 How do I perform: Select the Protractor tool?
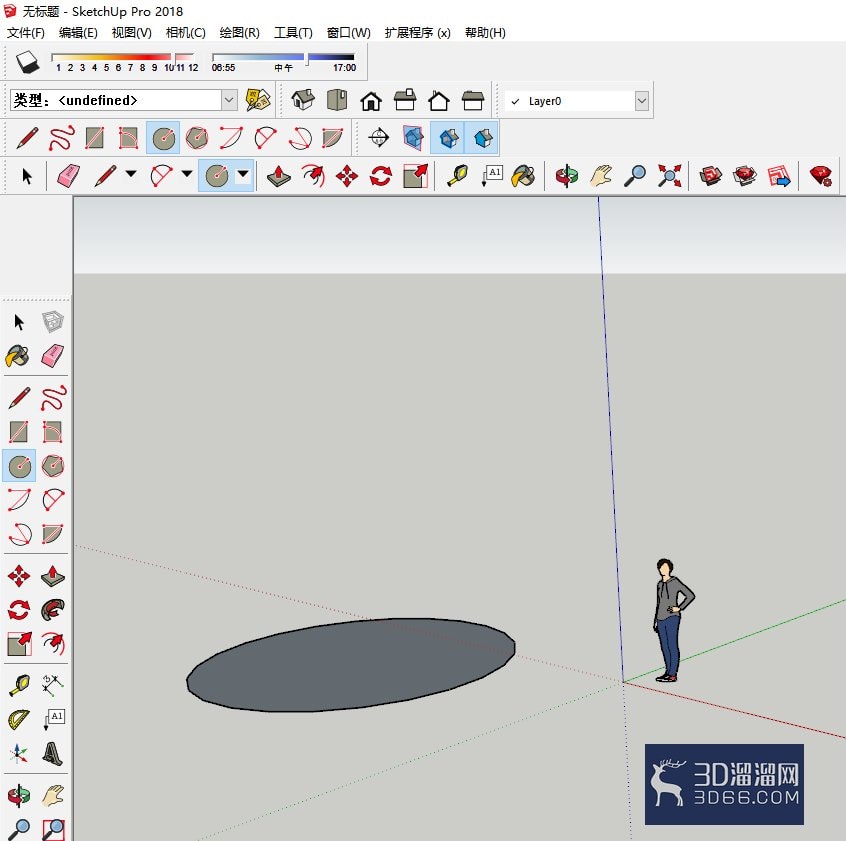point(19,719)
